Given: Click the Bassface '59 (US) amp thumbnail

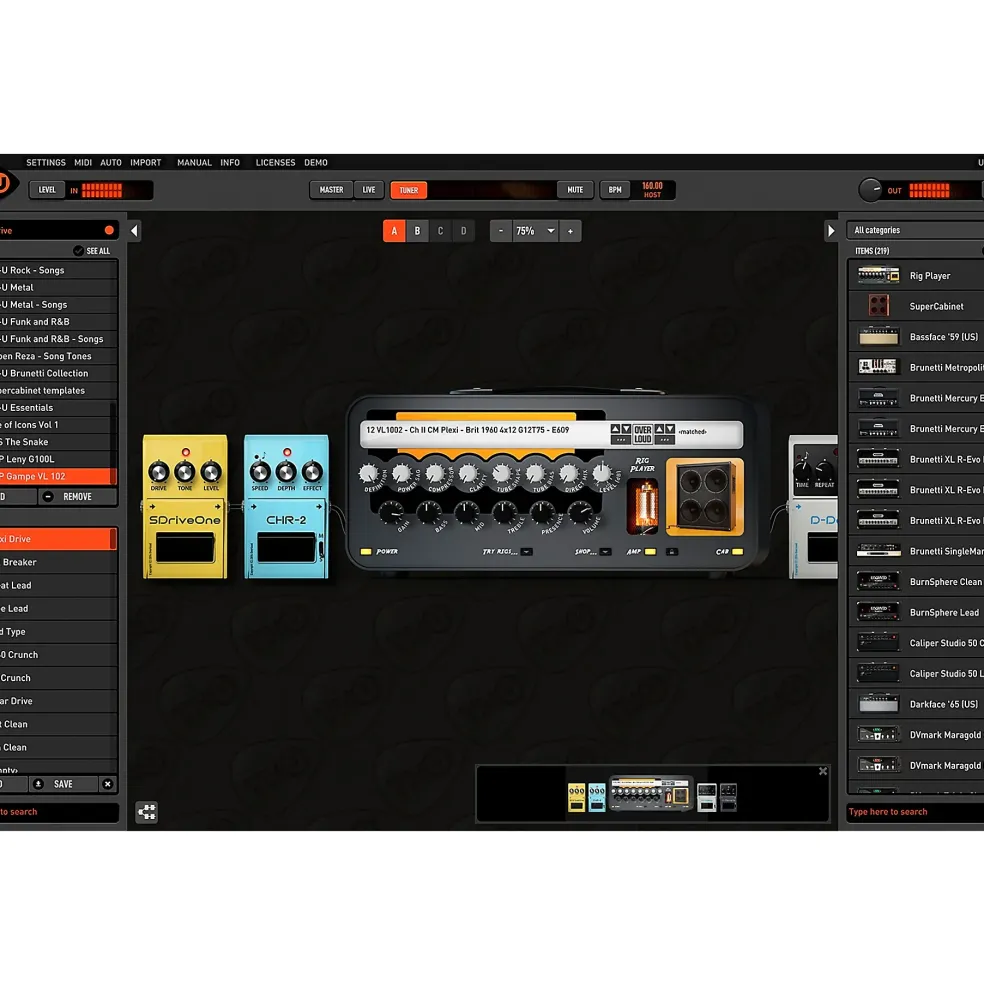Looking at the screenshot, I should click(x=878, y=337).
